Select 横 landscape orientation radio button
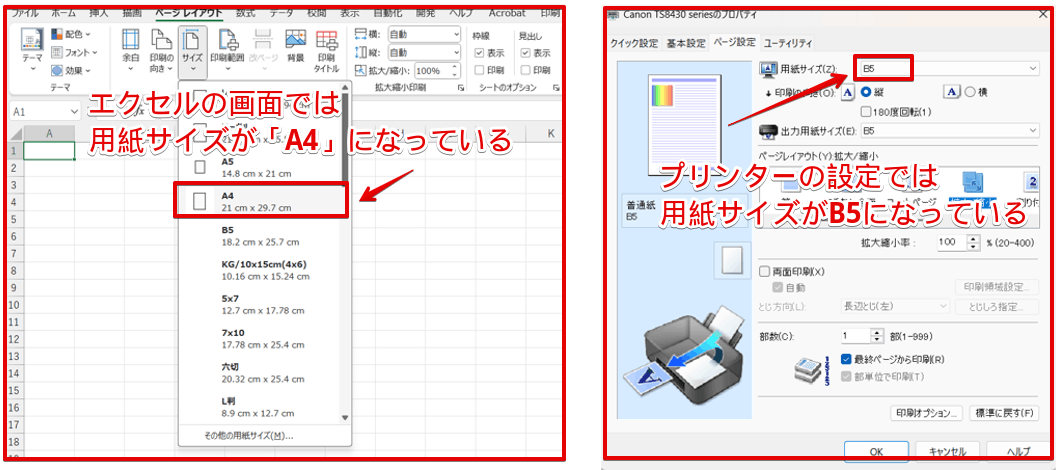This screenshot has height=470, width=1059. (969, 93)
